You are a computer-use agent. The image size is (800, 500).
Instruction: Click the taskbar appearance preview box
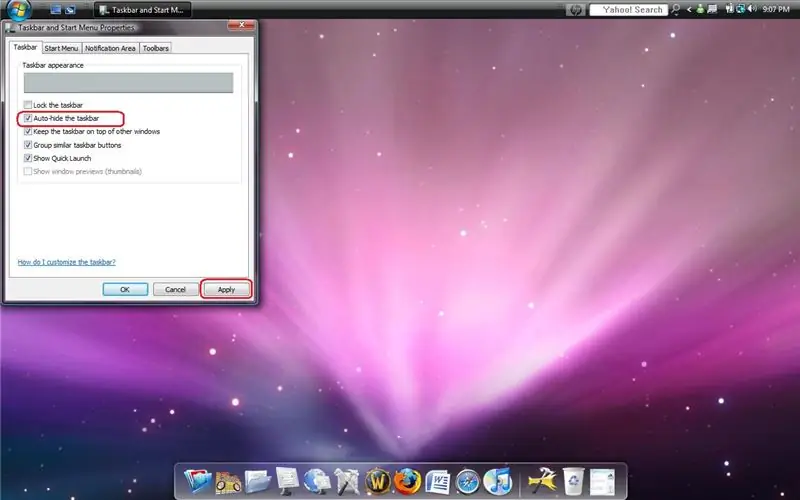(129, 83)
